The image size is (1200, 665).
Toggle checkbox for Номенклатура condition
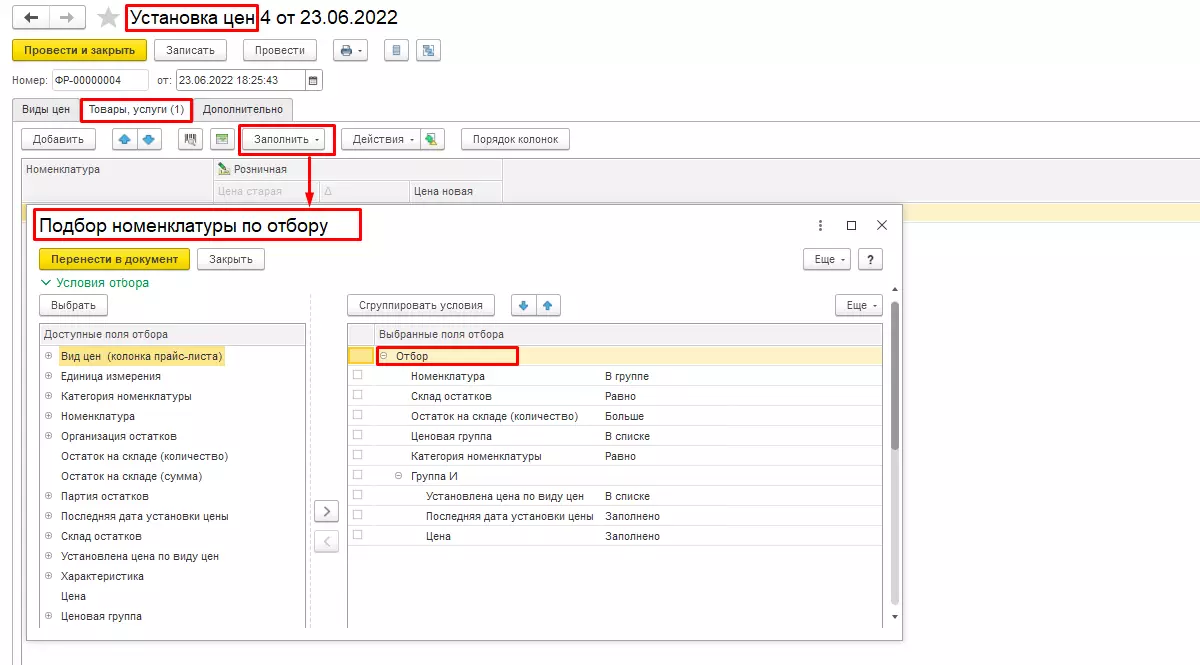pos(357,375)
